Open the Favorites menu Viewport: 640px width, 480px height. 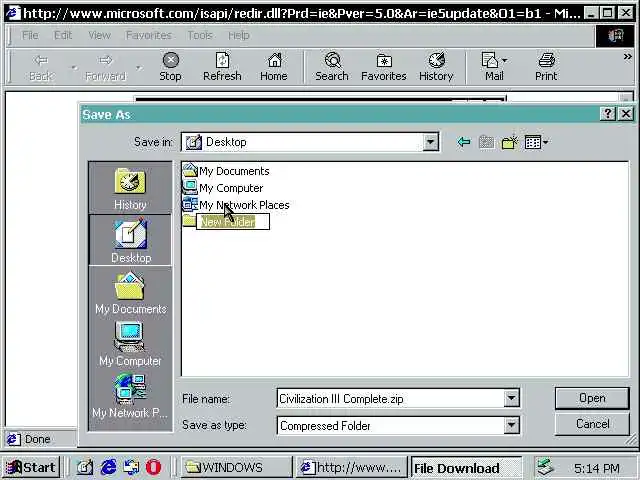tap(149, 36)
